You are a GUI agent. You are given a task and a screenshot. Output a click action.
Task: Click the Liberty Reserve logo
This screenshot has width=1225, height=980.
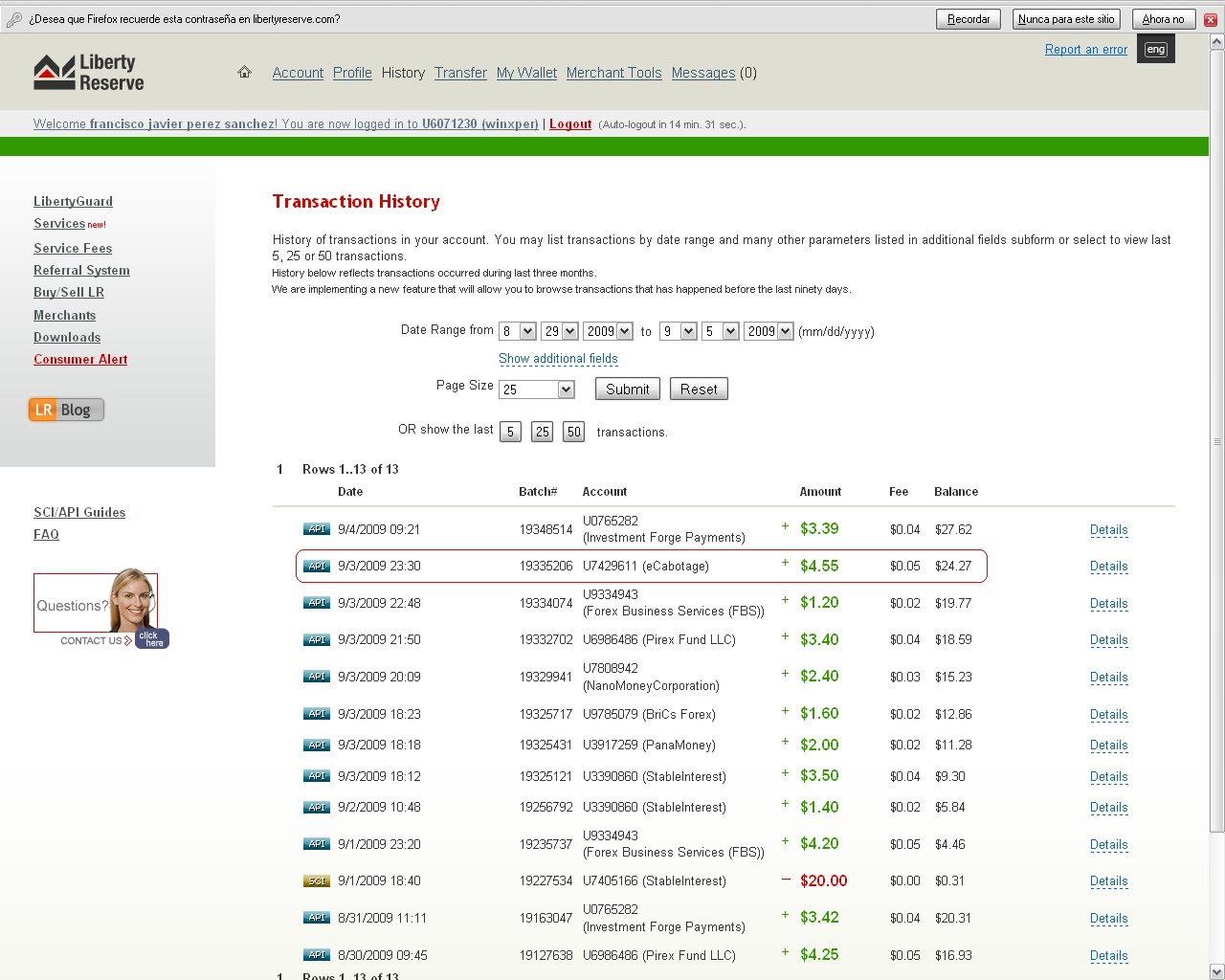pyautogui.click(x=89, y=73)
